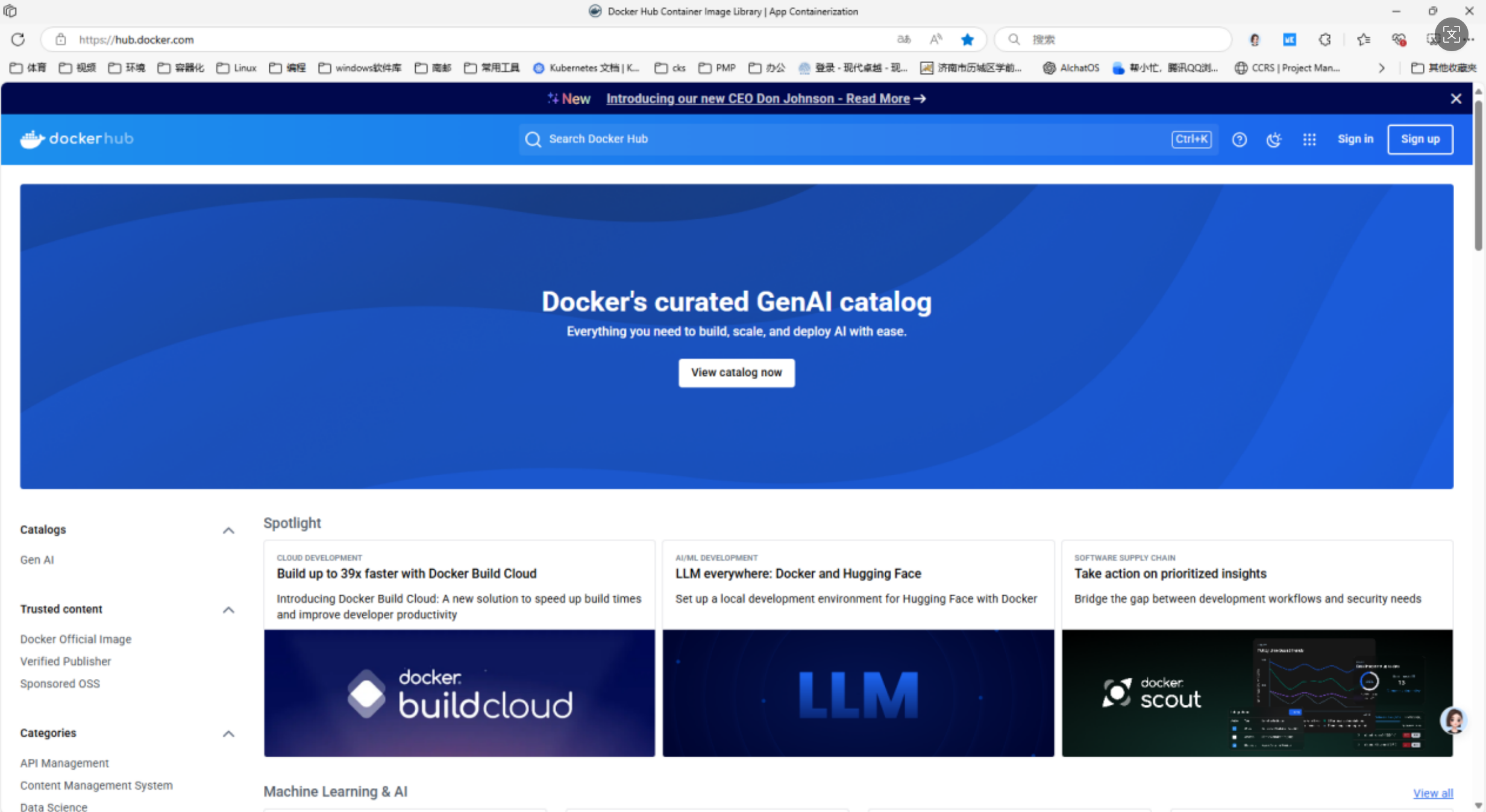Open the 登录 - 现代卓越 bookmark
The image size is (1486, 812).
tap(853, 68)
